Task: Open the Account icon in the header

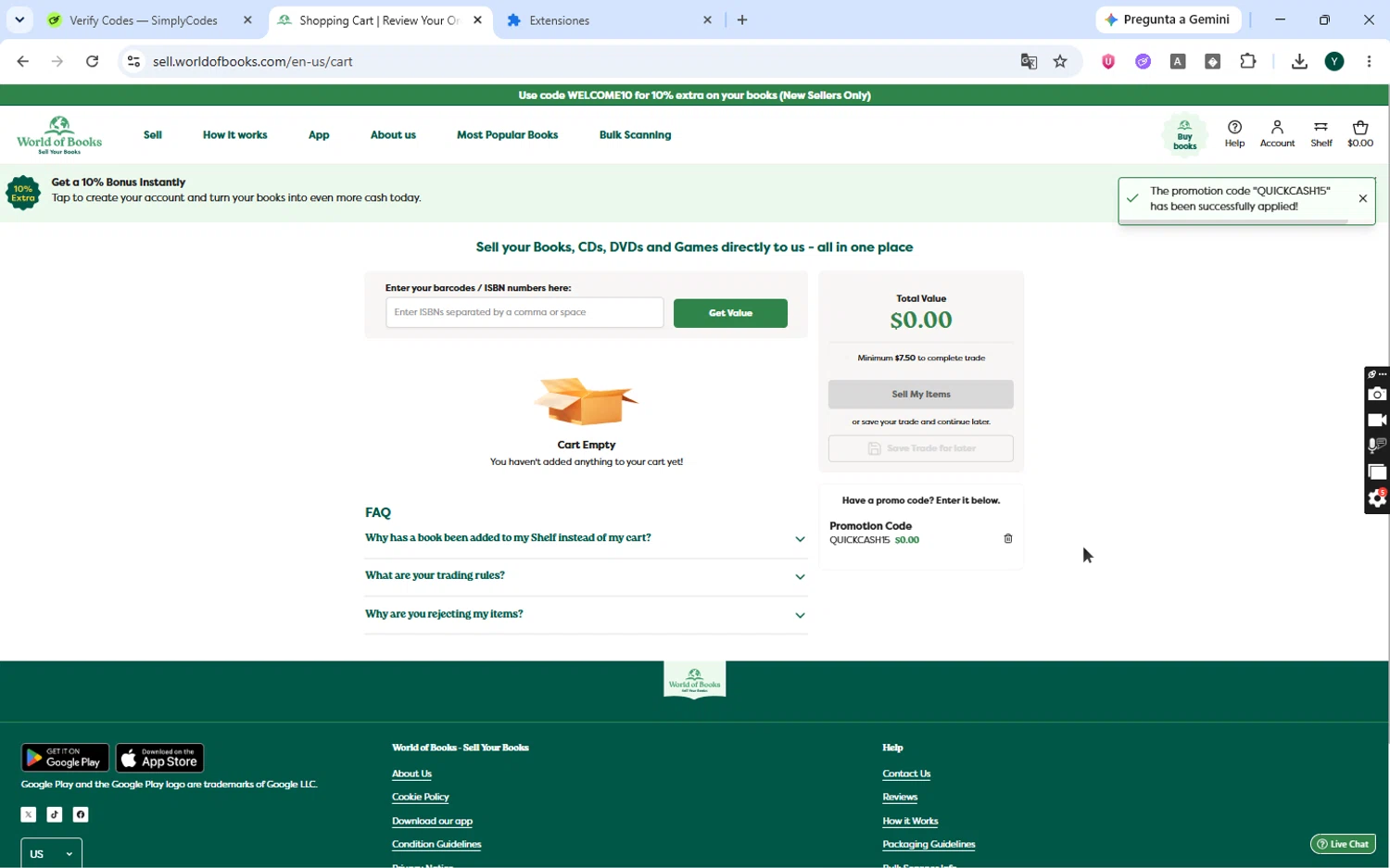Action: (1277, 134)
